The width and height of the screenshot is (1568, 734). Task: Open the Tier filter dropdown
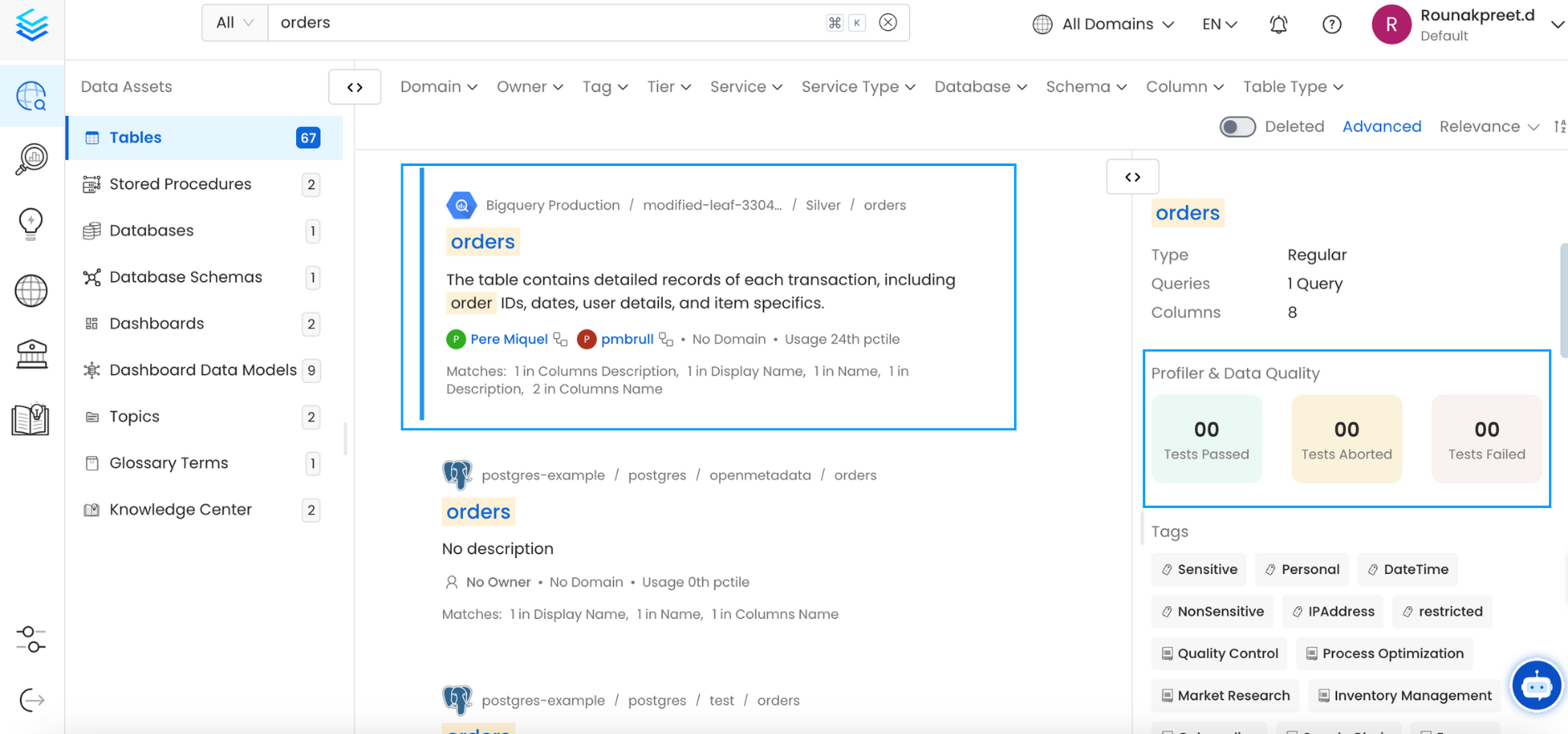click(669, 87)
